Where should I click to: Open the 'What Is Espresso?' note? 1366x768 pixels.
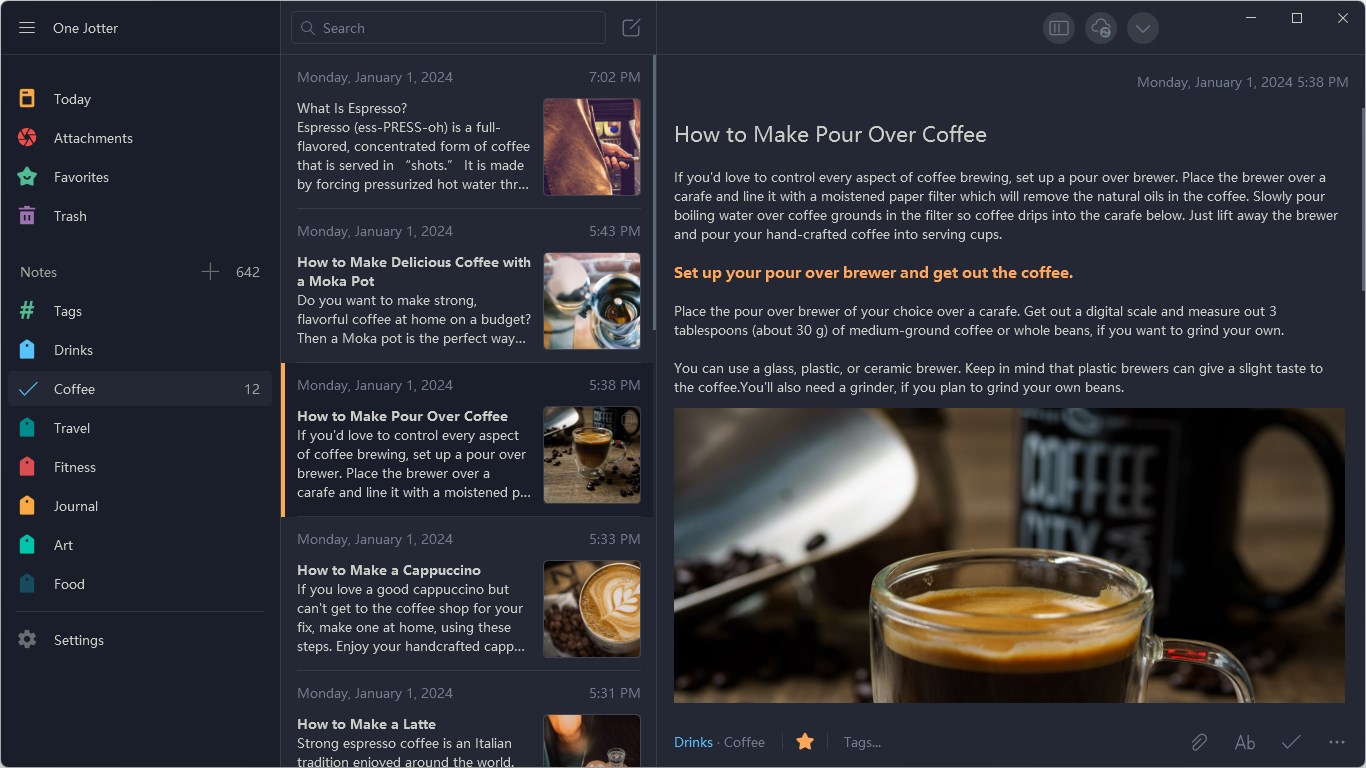[468, 132]
